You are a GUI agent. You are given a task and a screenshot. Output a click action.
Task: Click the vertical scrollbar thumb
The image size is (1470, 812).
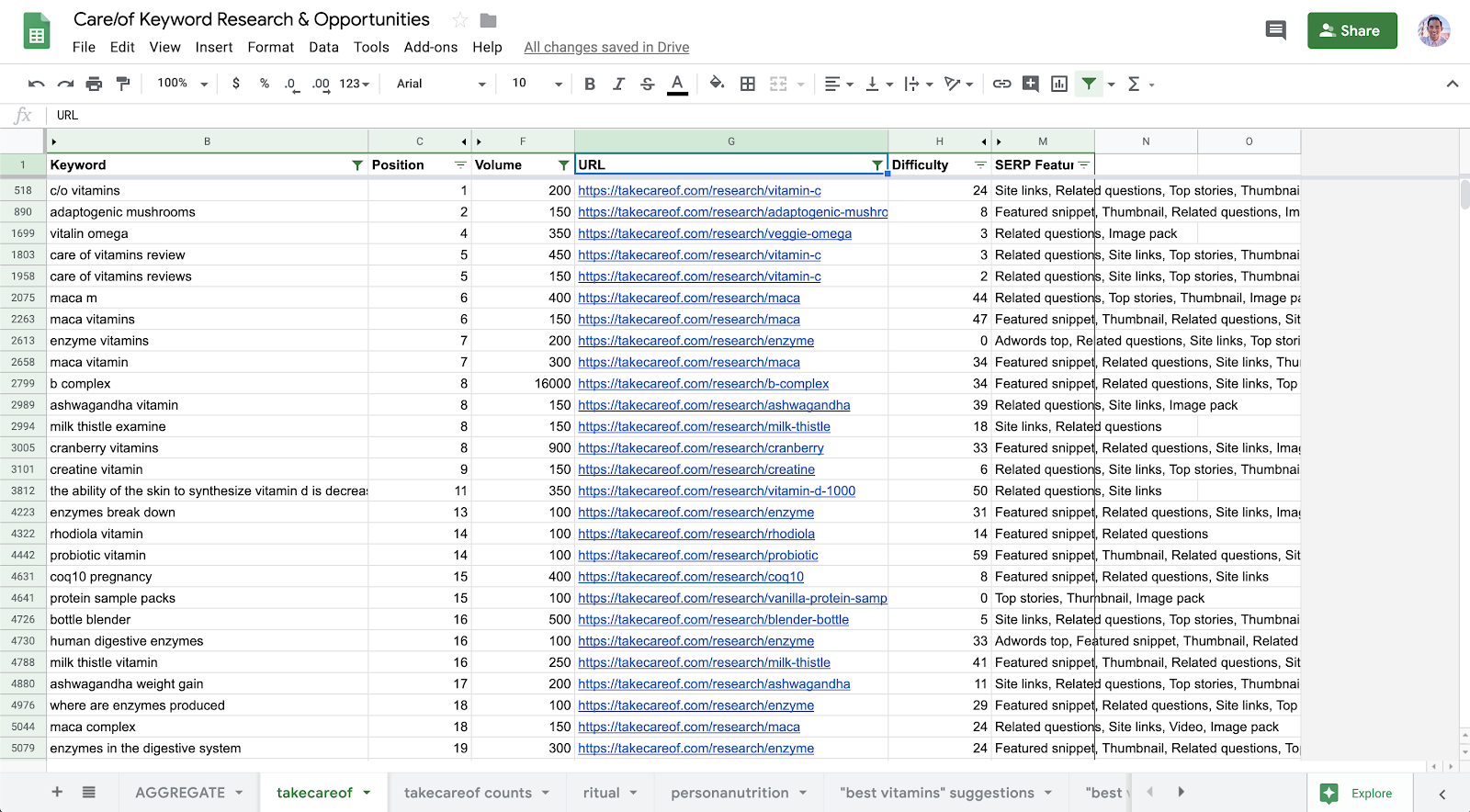tap(1464, 195)
